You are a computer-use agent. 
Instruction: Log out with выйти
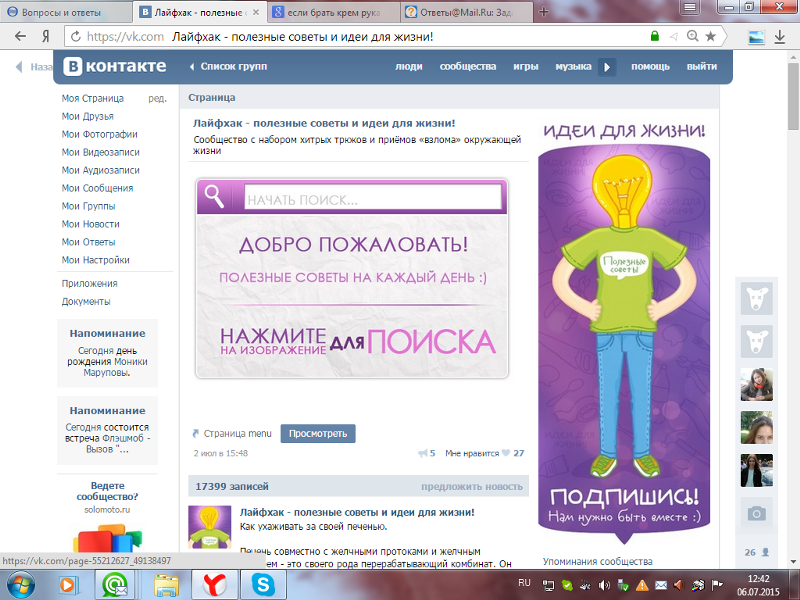pos(702,67)
